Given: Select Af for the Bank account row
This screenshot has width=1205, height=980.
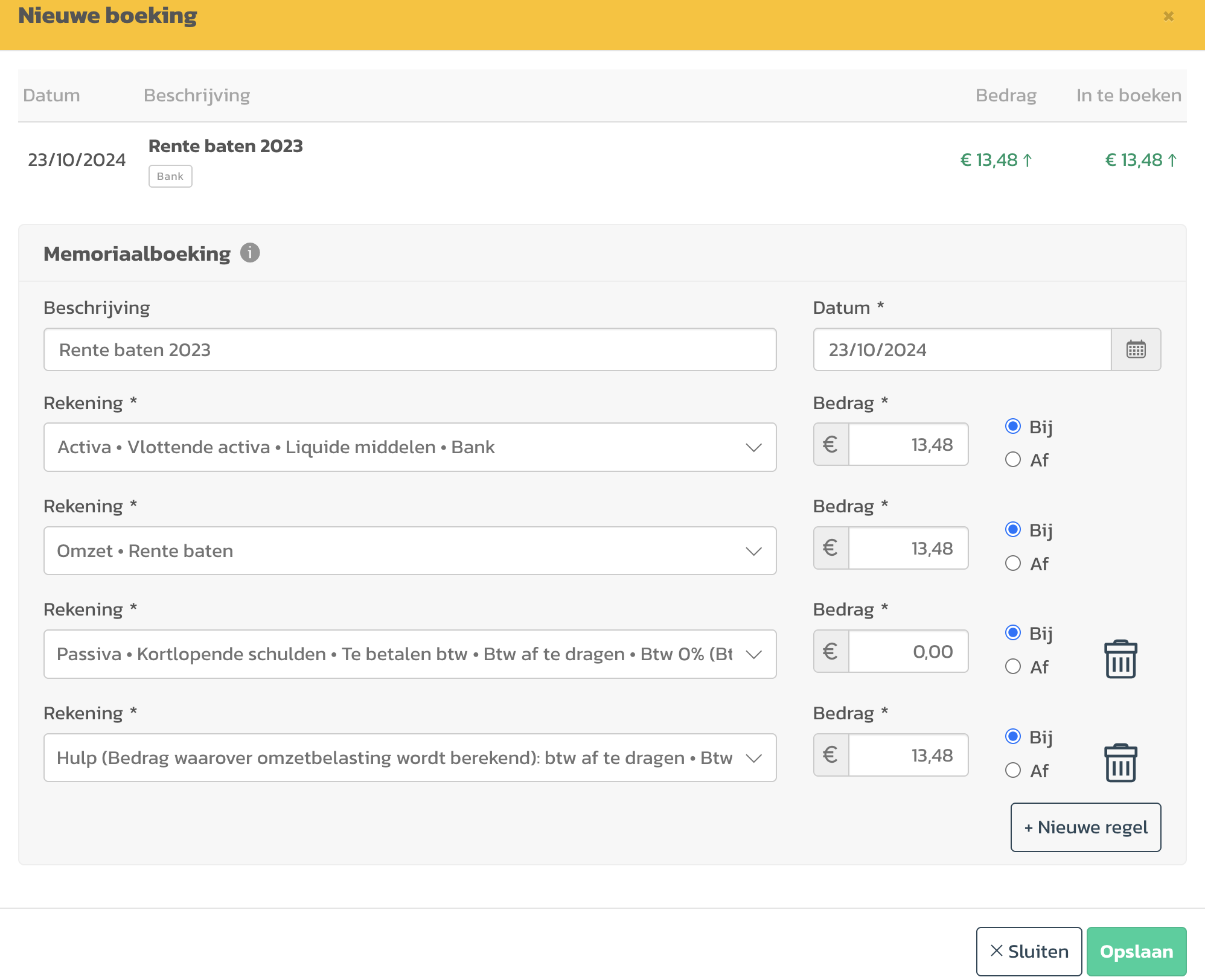Looking at the screenshot, I should [x=1013, y=460].
